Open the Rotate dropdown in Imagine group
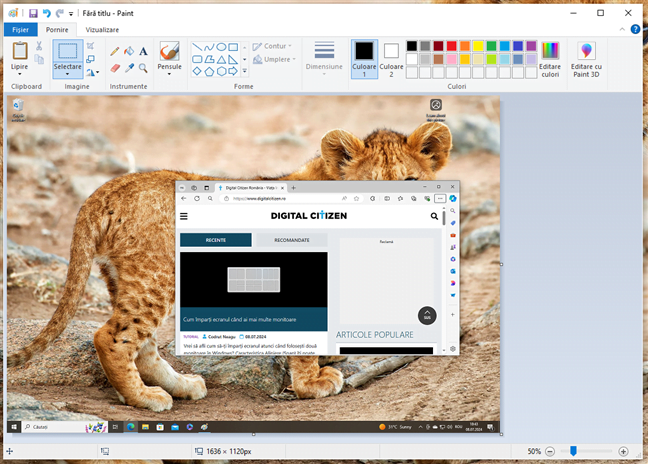This screenshot has height=464, width=648. [x=93, y=73]
